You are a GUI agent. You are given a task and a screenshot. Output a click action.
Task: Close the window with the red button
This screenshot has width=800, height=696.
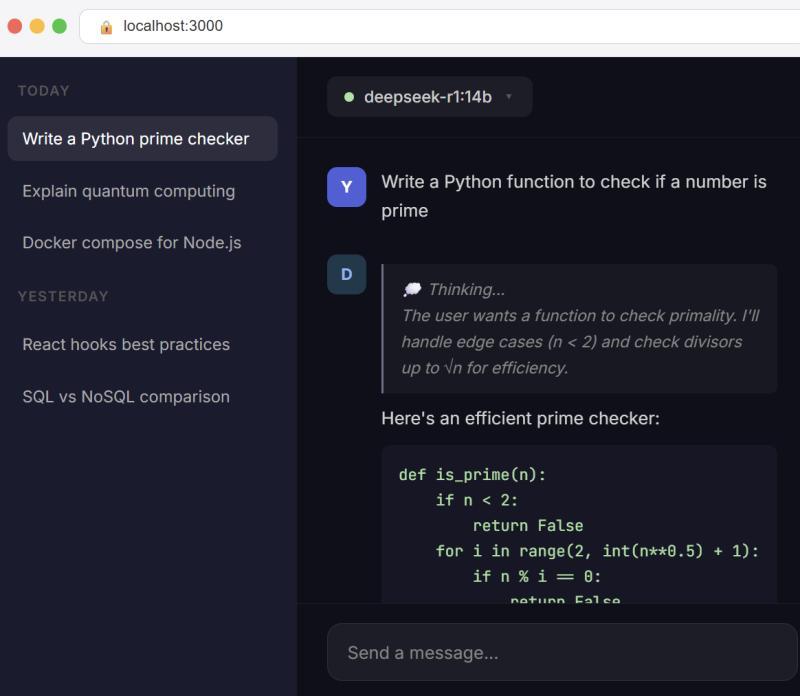click(x=15, y=26)
